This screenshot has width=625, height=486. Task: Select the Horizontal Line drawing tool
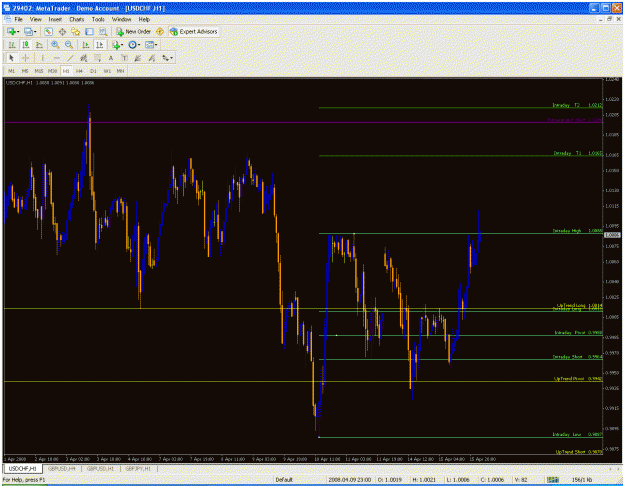[56, 58]
